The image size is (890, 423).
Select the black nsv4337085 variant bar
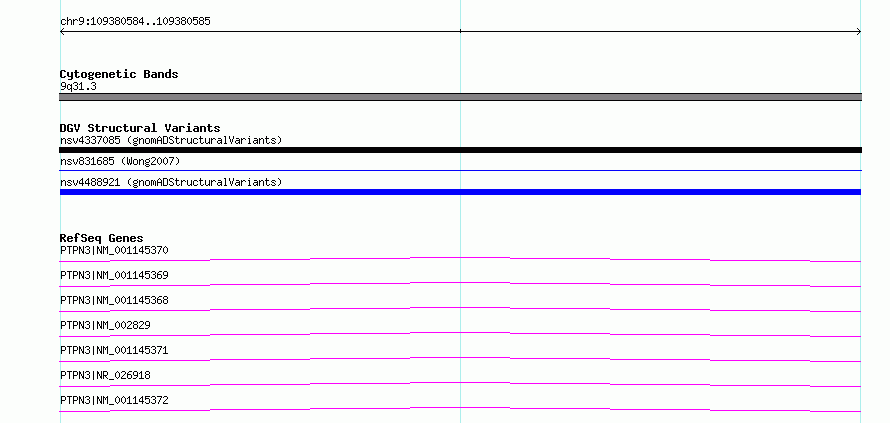point(460,150)
